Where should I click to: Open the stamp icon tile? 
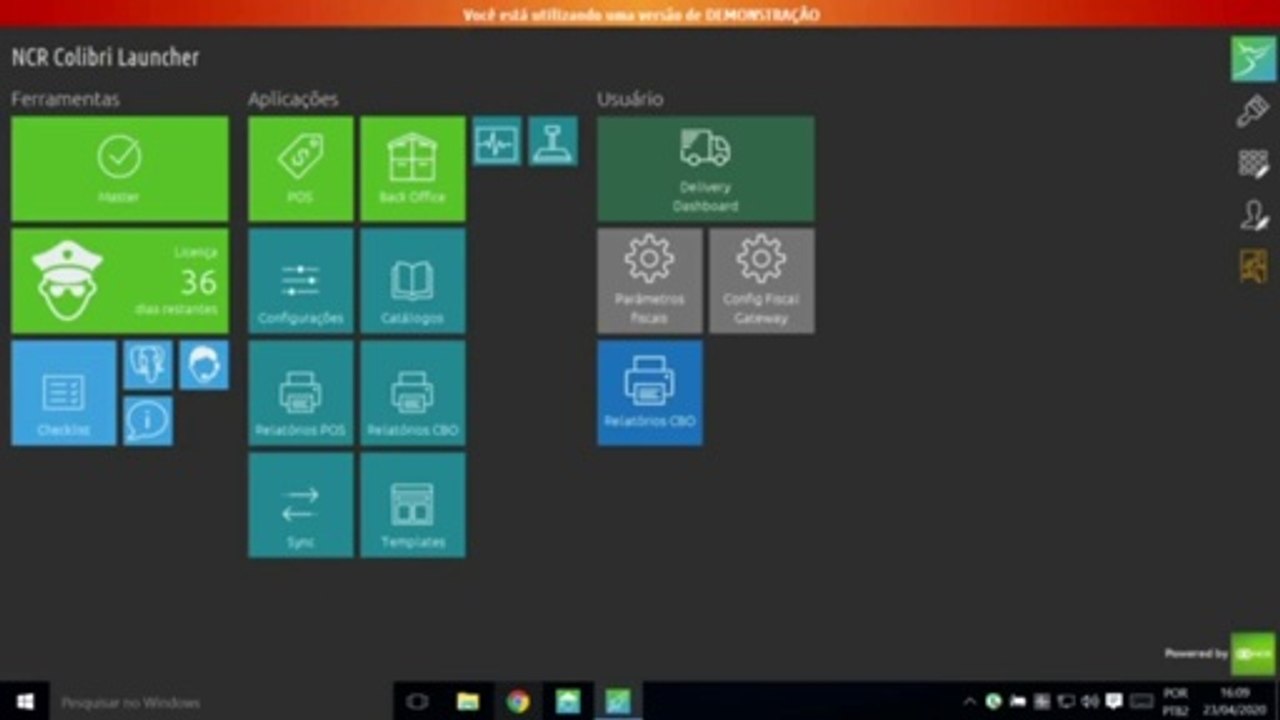coord(553,141)
